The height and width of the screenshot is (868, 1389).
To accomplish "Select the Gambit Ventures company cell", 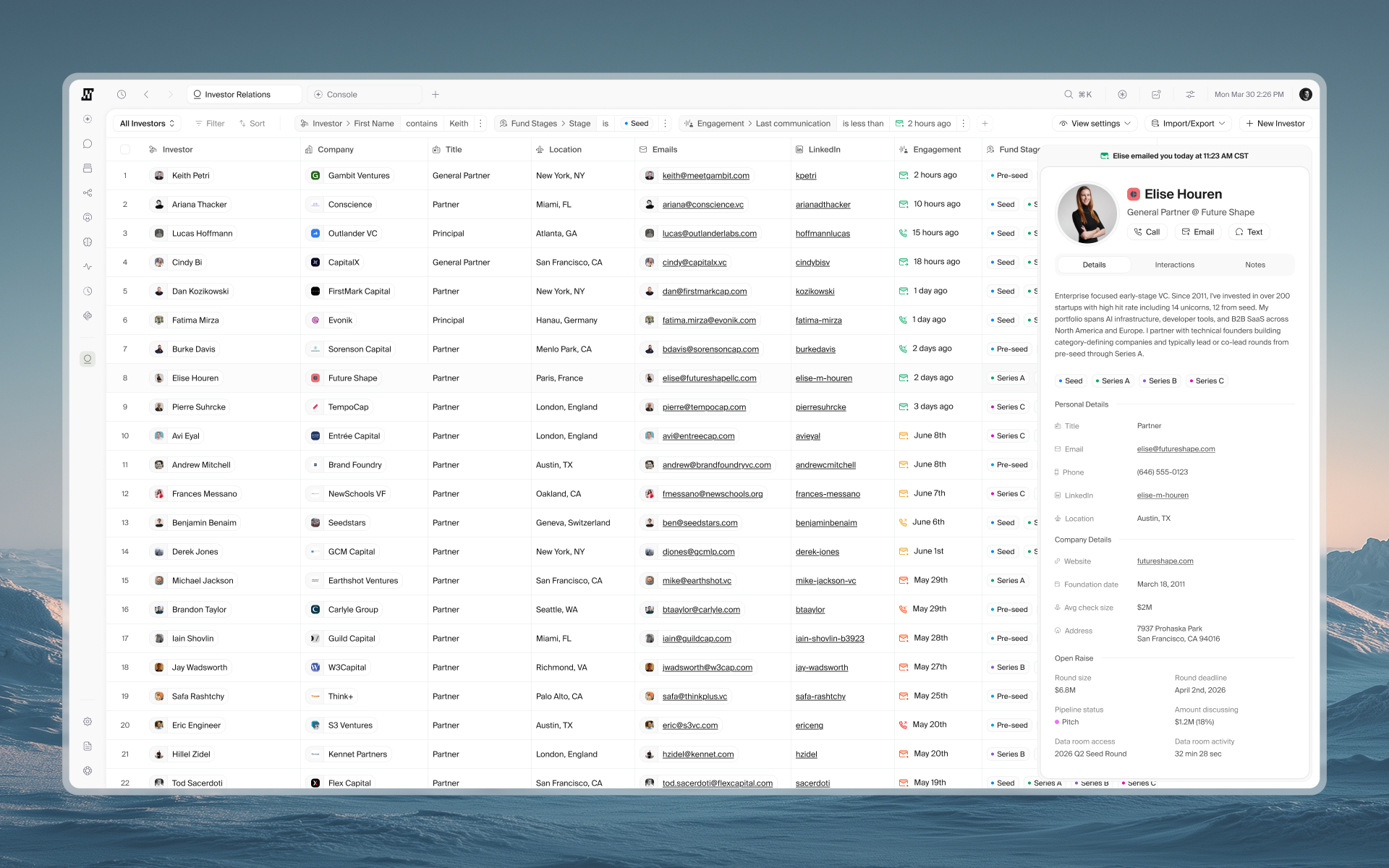I will [x=364, y=176].
